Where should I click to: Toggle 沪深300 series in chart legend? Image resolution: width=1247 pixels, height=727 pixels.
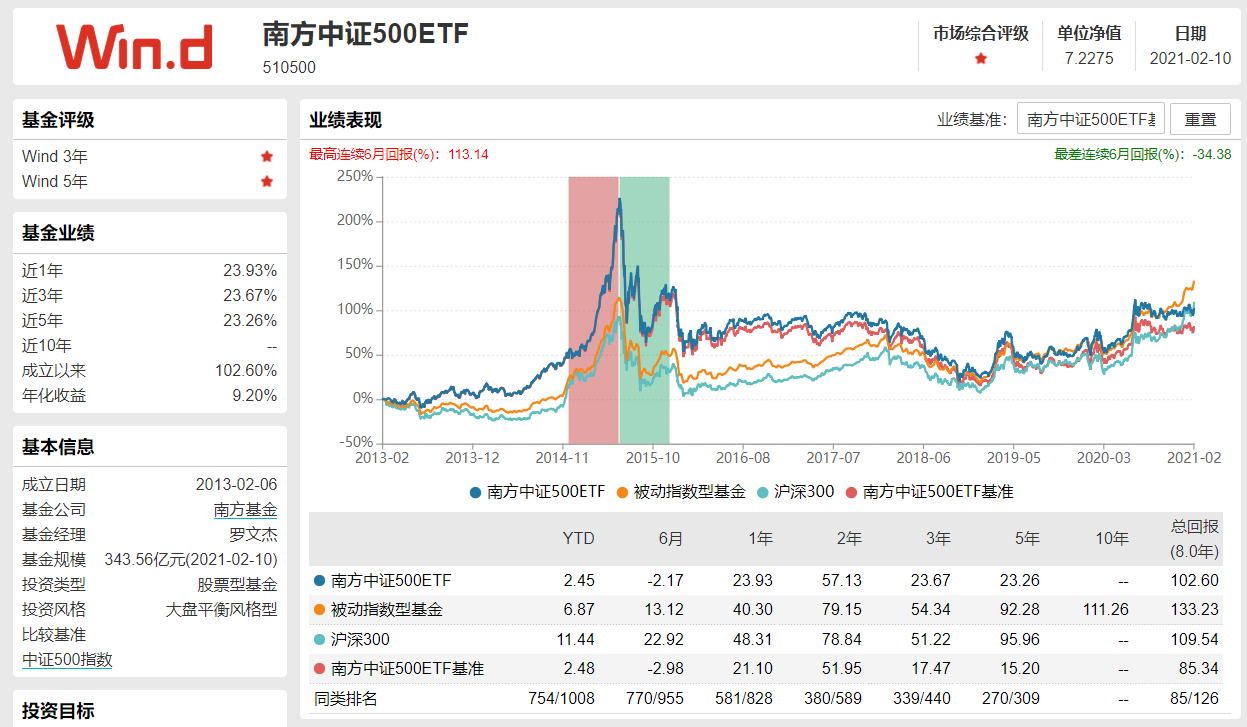pos(796,491)
